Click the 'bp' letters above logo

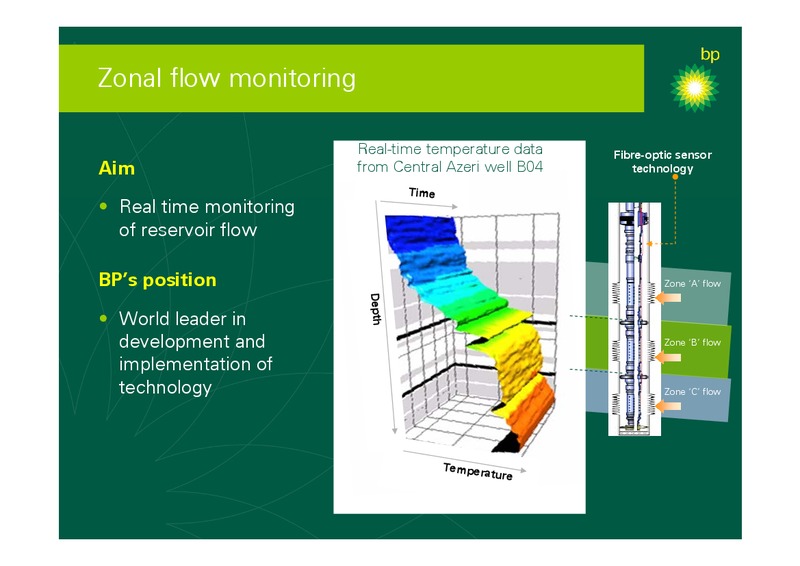[710, 54]
